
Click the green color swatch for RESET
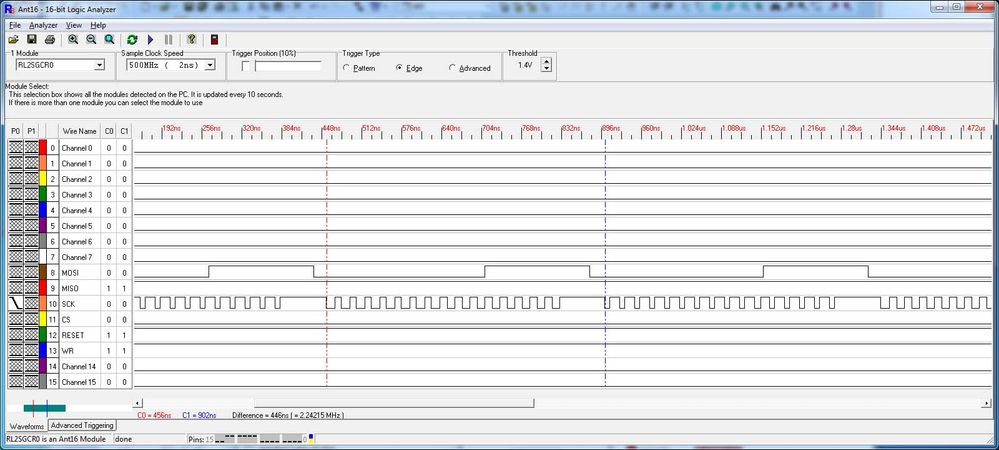coord(43,335)
